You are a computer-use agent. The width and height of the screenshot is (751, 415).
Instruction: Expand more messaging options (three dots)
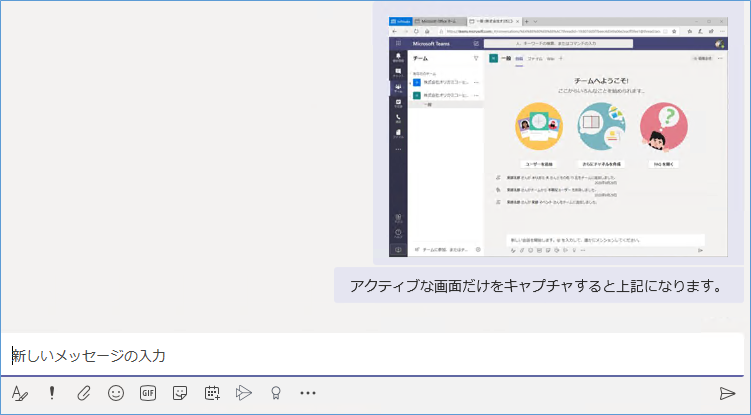click(308, 393)
